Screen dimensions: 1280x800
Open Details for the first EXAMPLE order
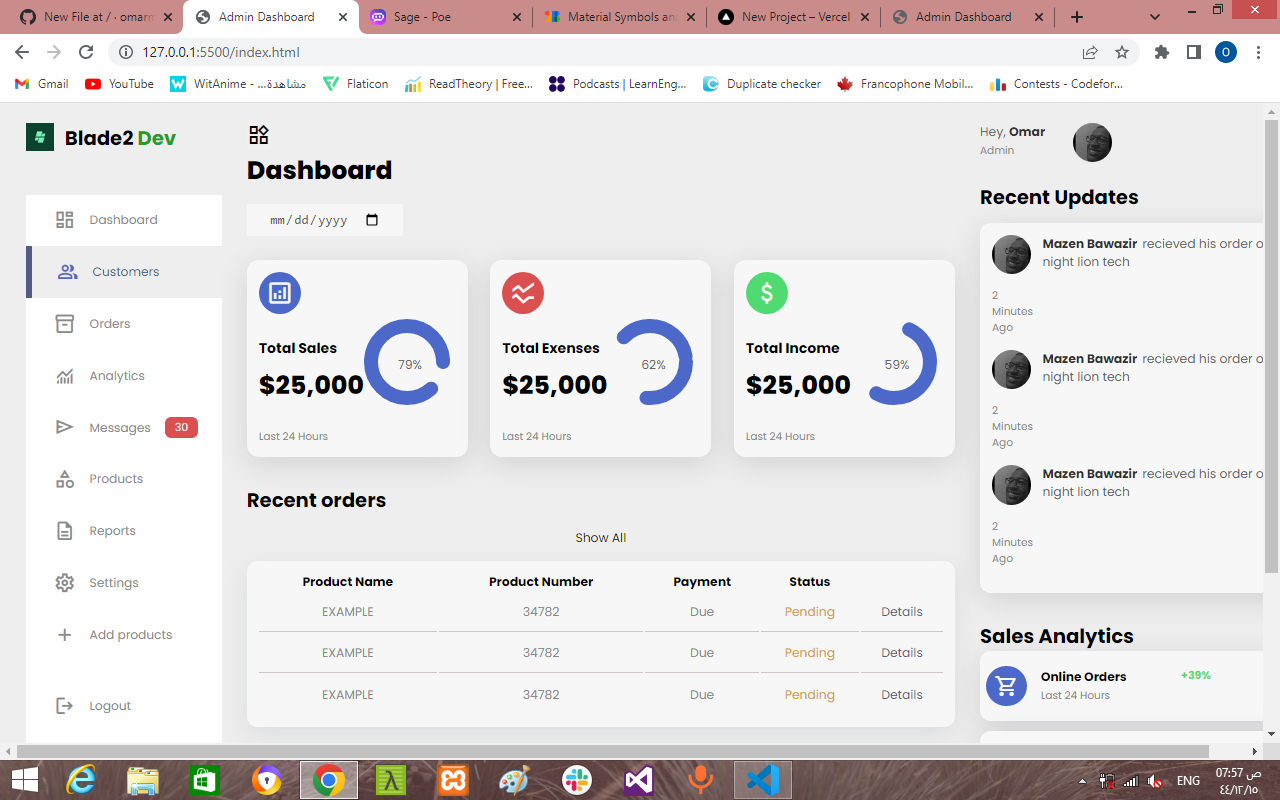click(x=901, y=611)
